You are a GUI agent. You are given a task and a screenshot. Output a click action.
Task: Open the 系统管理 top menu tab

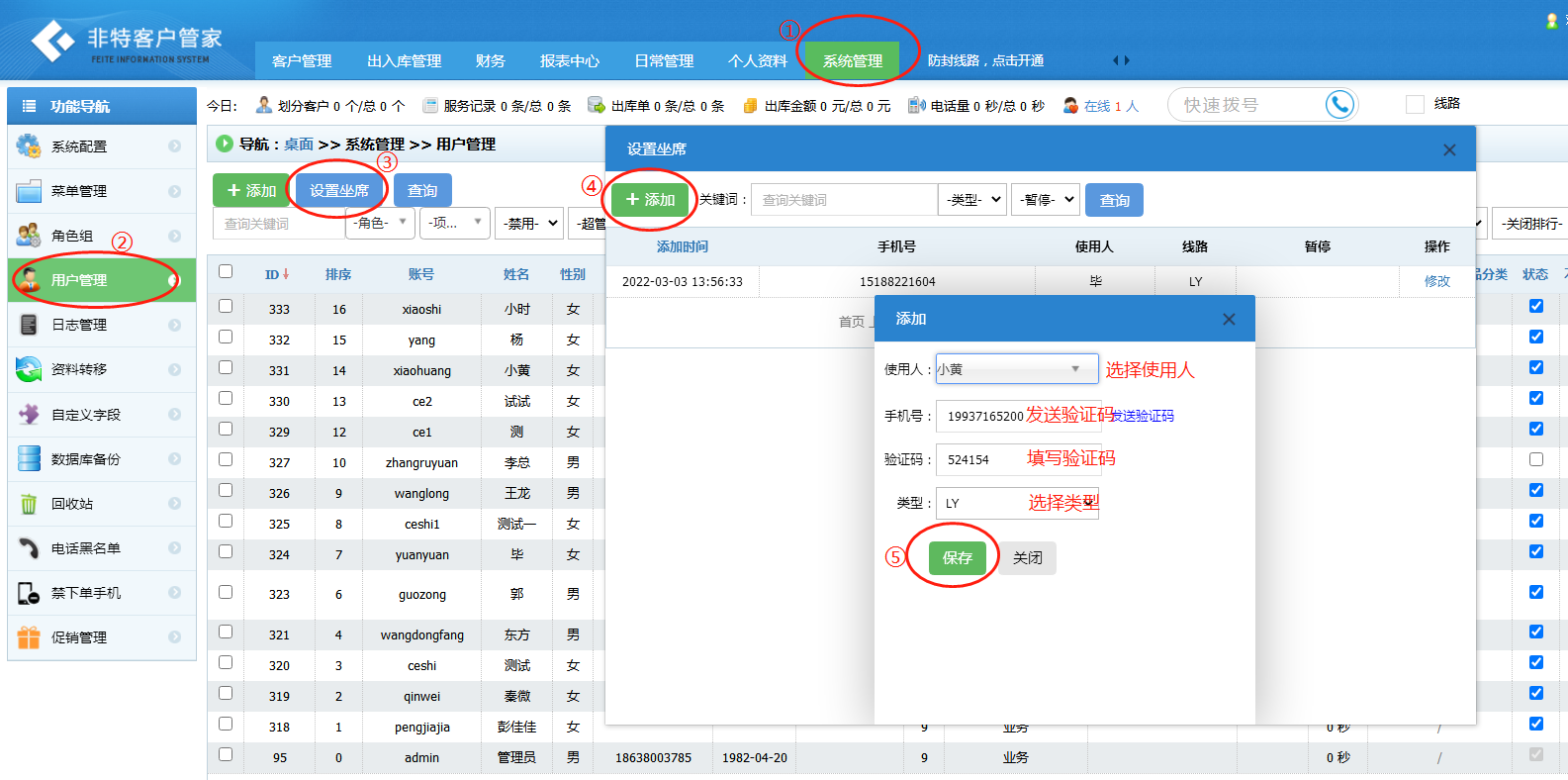tap(852, 61)
